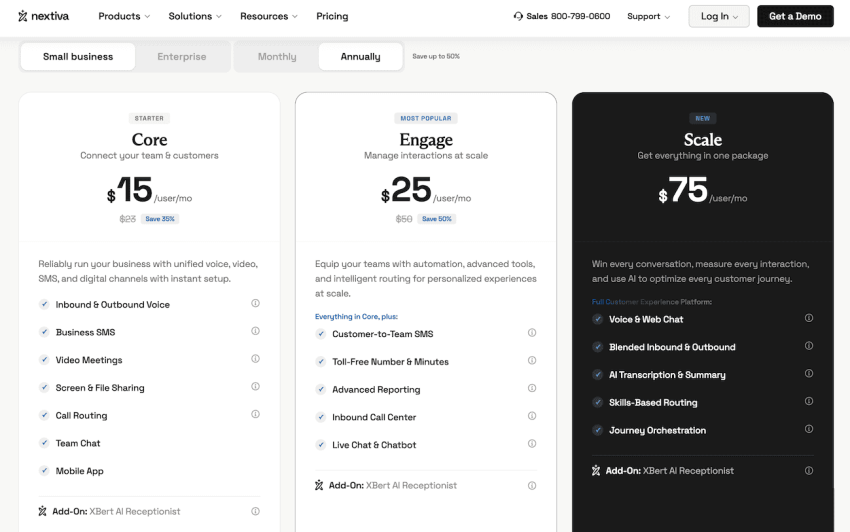Show info for Engage plan XBert add-on
Screen dimensions: 850x532
click(532, 485)
